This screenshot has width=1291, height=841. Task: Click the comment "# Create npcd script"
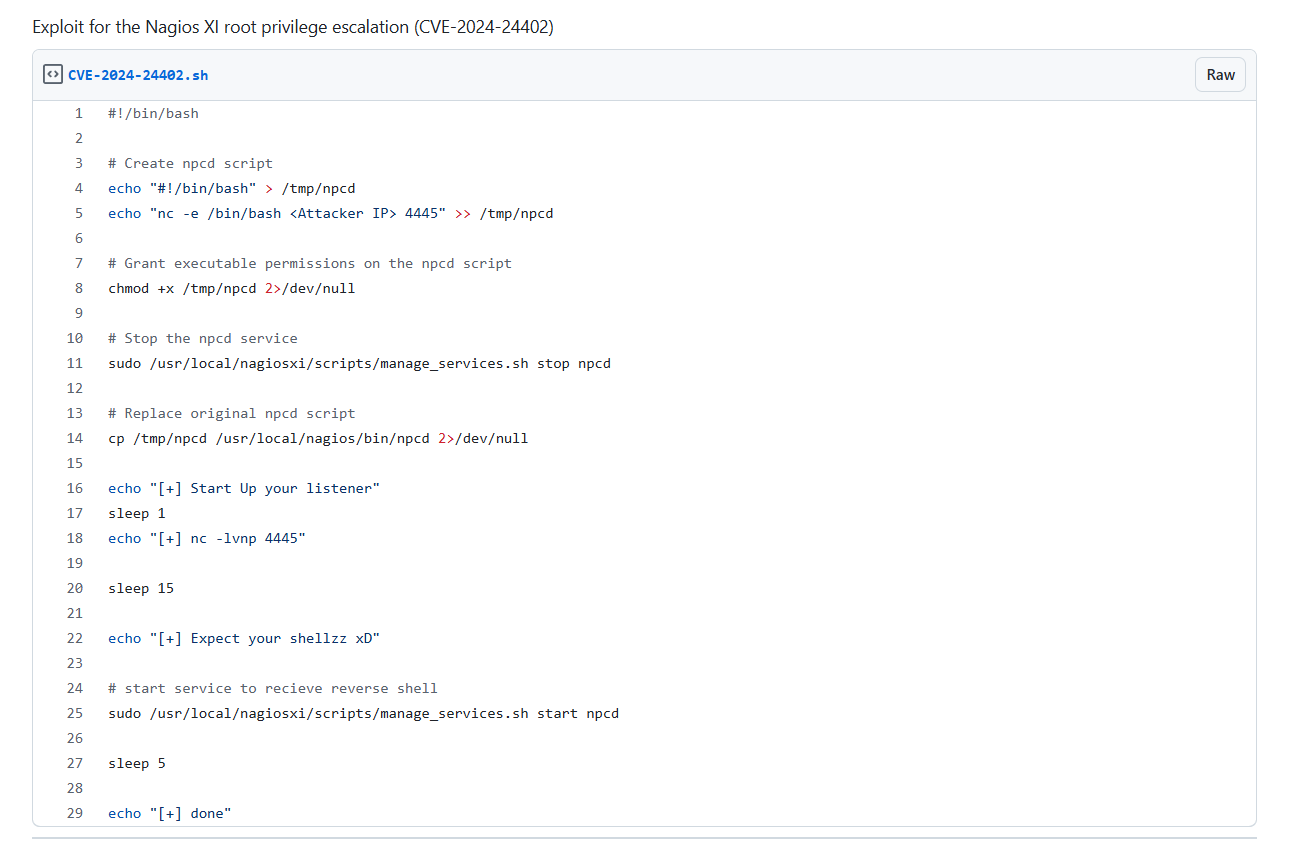(x=190, y=163)
